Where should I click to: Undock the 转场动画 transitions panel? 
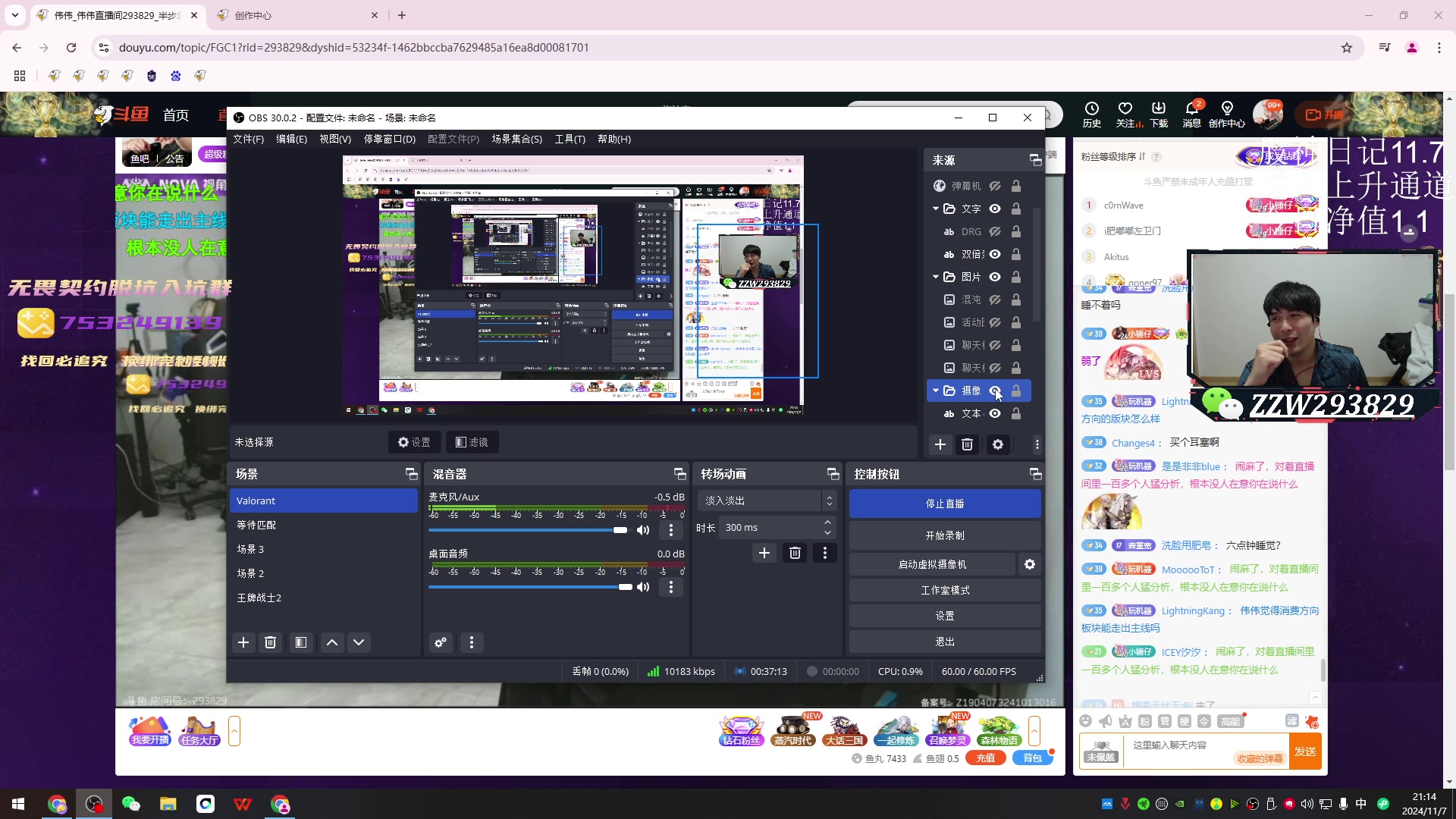point(833,474)
